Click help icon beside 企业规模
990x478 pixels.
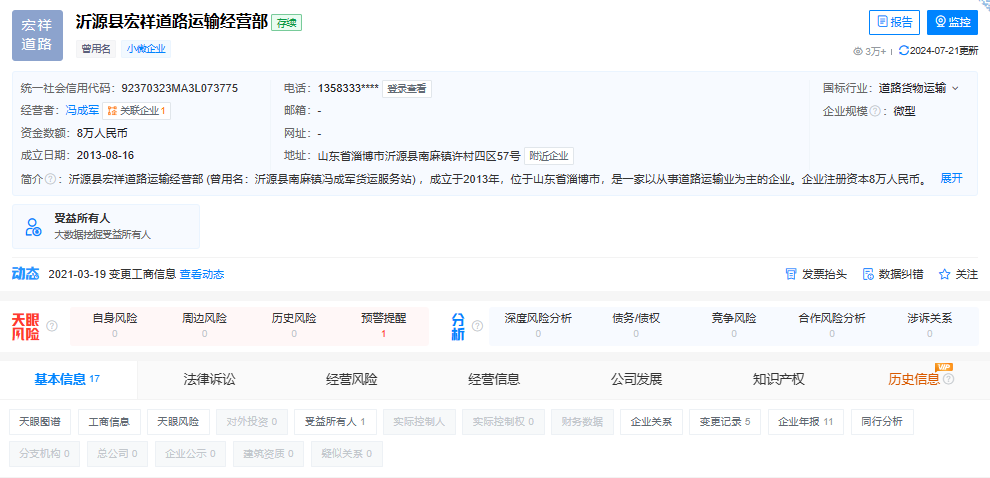(875, 111)
